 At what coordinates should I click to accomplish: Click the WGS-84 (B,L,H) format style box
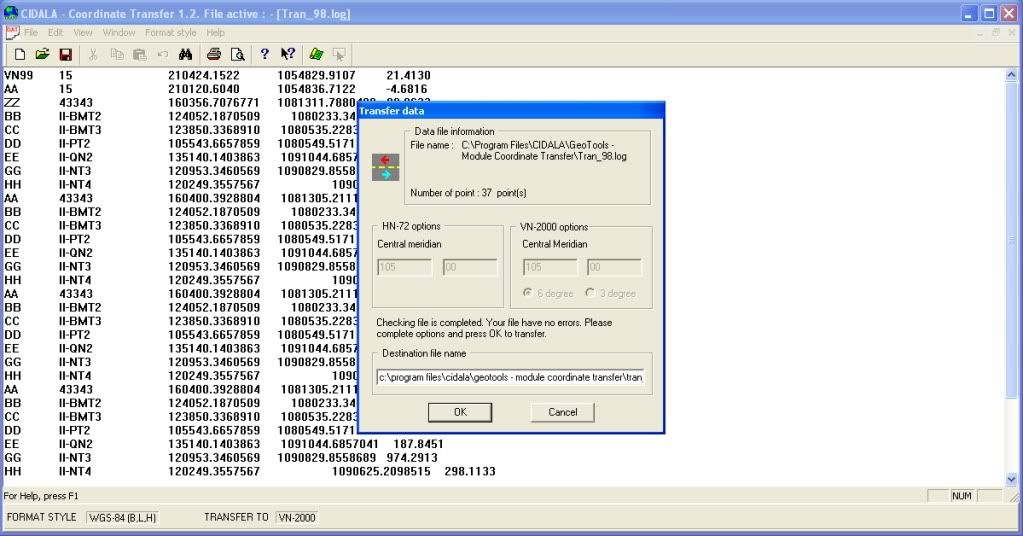122,518
